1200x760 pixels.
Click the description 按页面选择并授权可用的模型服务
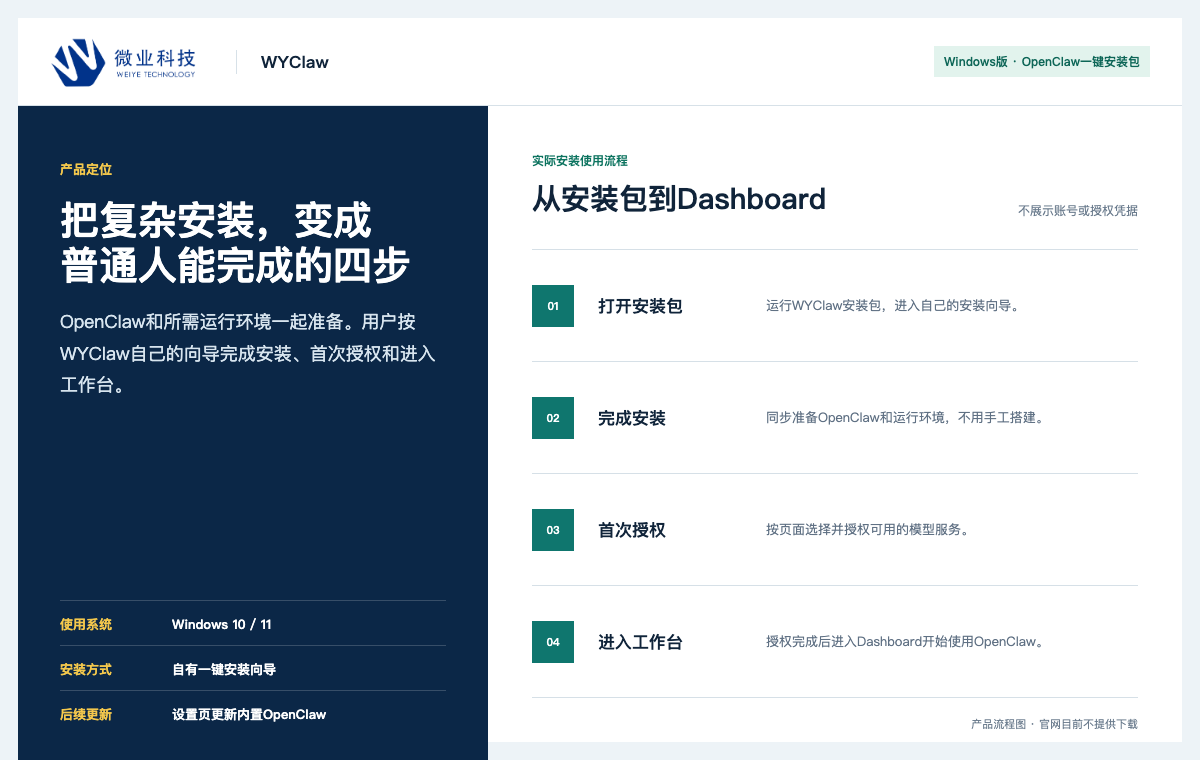coord(867,530)
